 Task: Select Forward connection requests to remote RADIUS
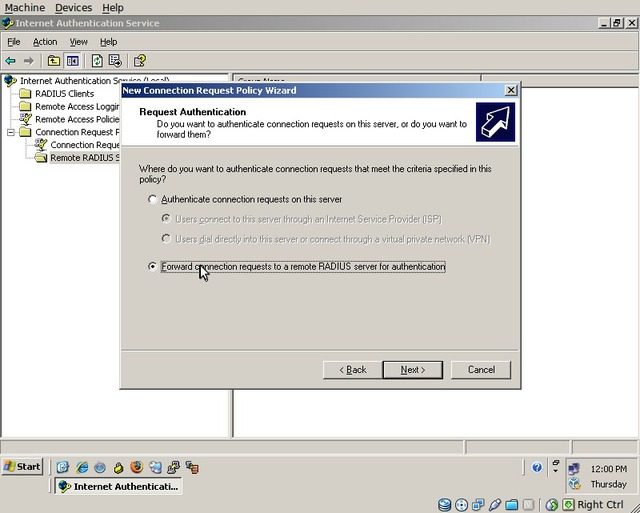pos(153,267)
